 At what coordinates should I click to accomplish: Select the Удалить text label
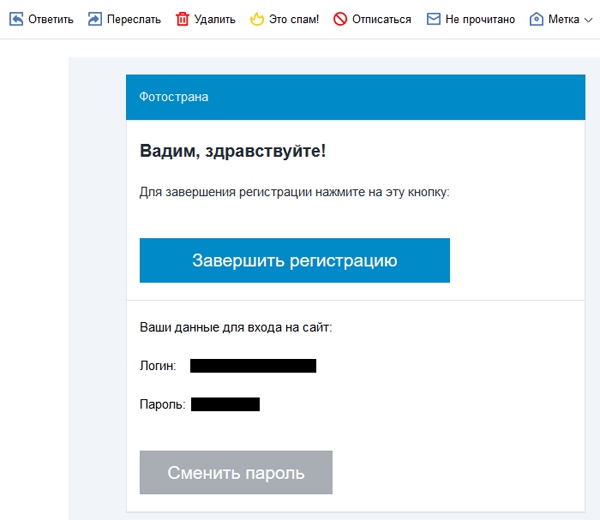(x=215, y=19)
